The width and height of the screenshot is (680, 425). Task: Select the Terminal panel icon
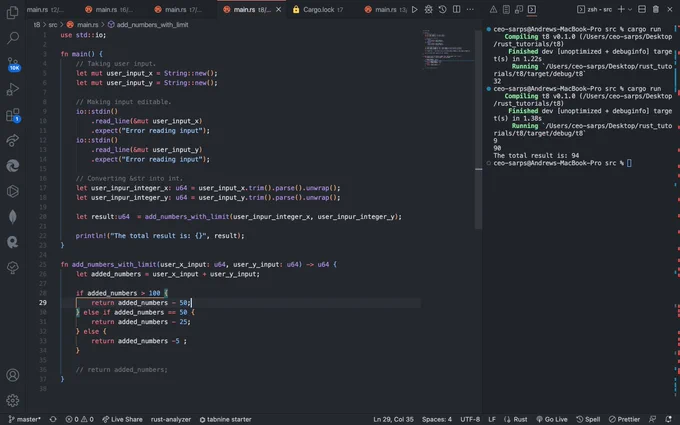click(x=532, y=9)
